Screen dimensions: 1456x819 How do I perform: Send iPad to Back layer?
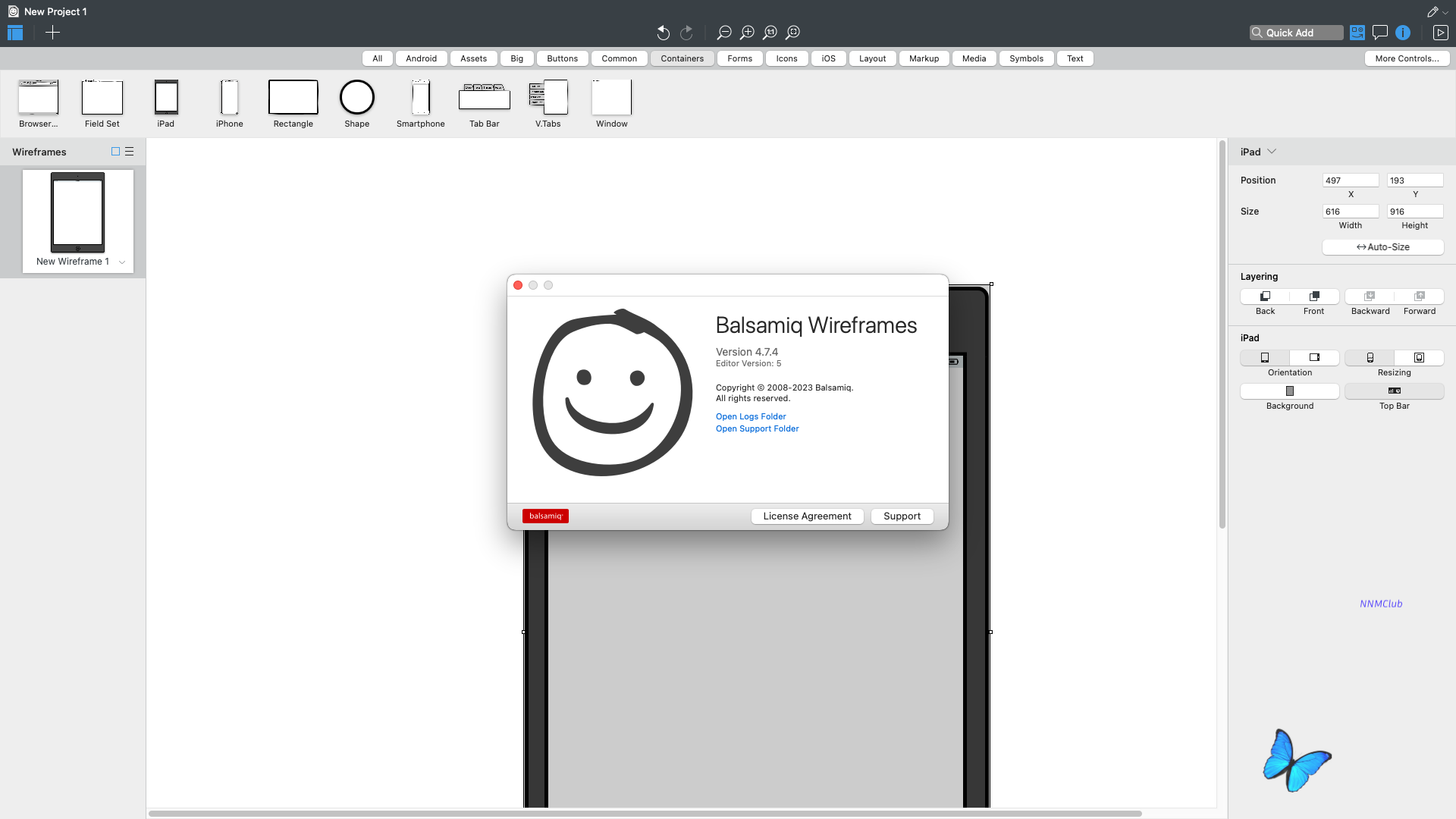(1265, 297)
